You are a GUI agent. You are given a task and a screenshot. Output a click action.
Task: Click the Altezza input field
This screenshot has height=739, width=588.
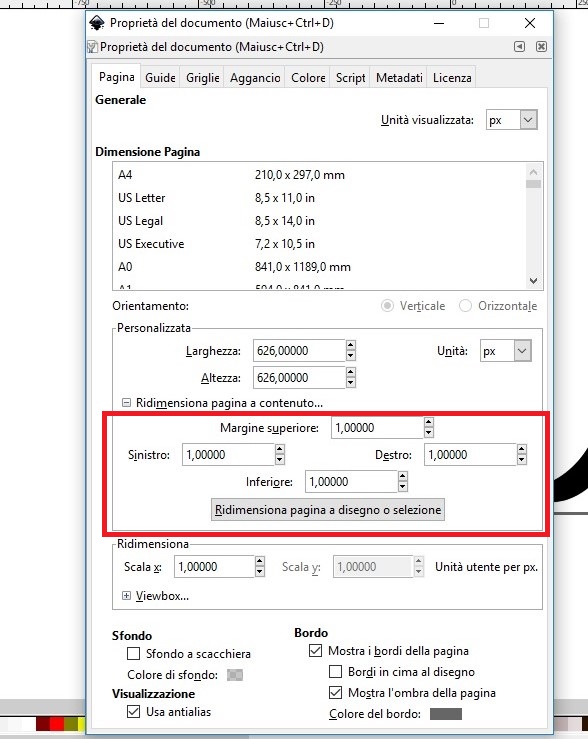(x=299, y=378)
